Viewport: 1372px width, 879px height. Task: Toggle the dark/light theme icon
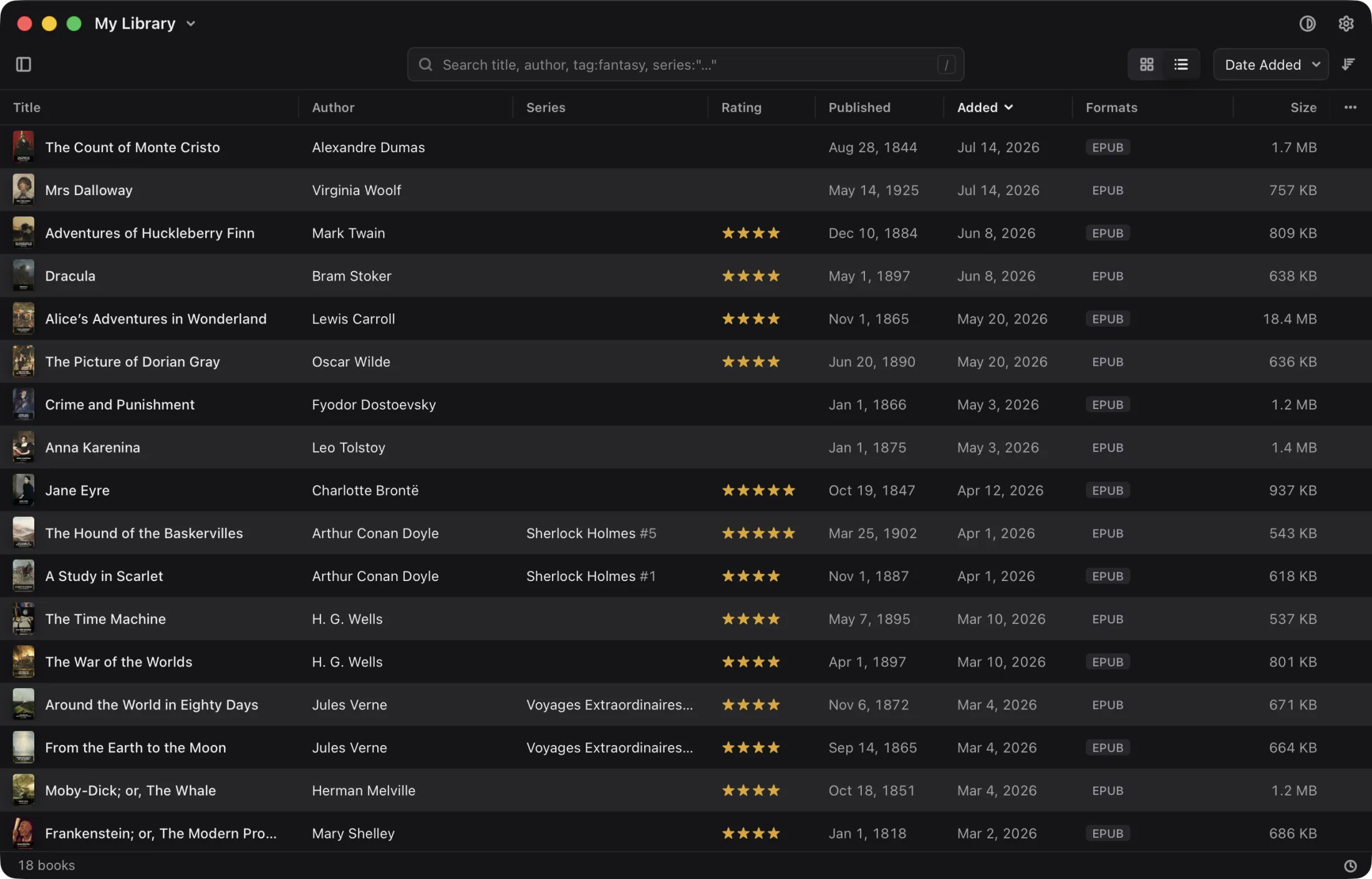(1307, 24)
